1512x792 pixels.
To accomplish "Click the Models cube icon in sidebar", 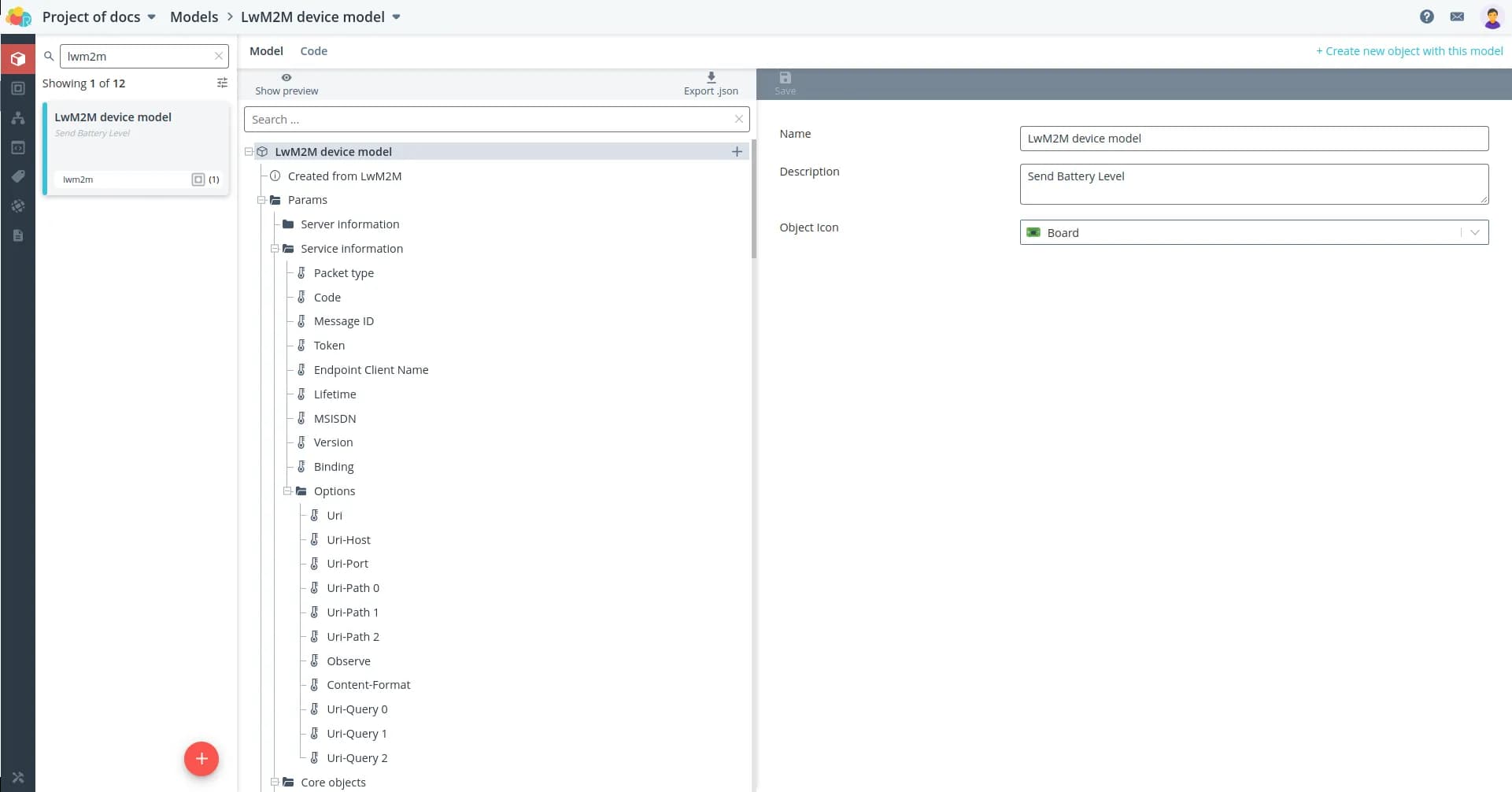I will 18,59.
